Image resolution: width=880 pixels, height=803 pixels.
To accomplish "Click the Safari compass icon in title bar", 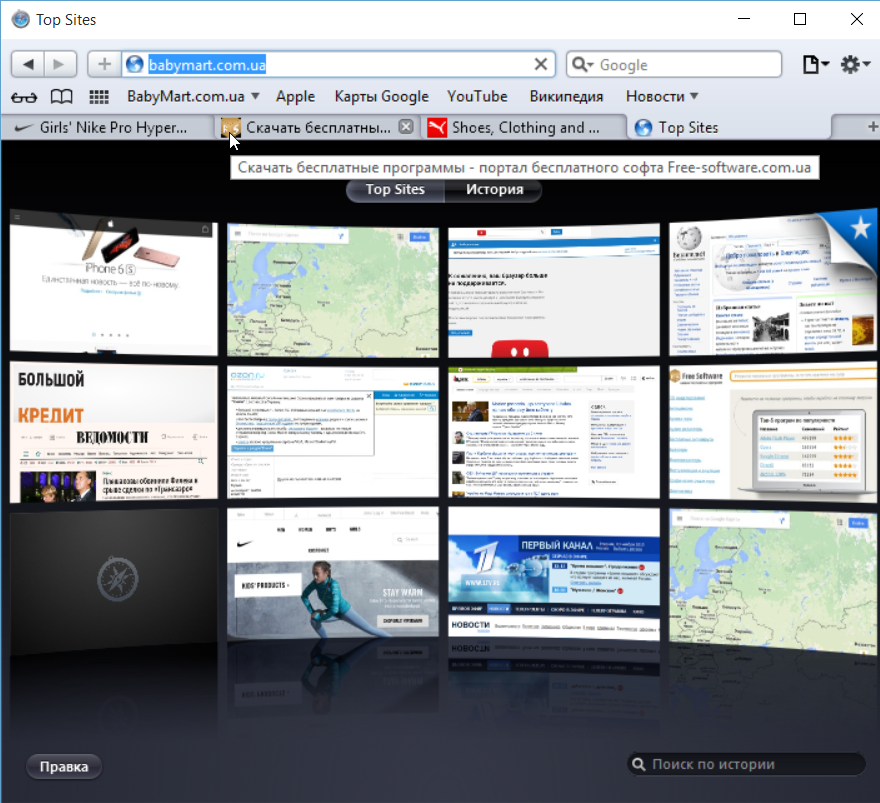I will [x=21, y=20].
